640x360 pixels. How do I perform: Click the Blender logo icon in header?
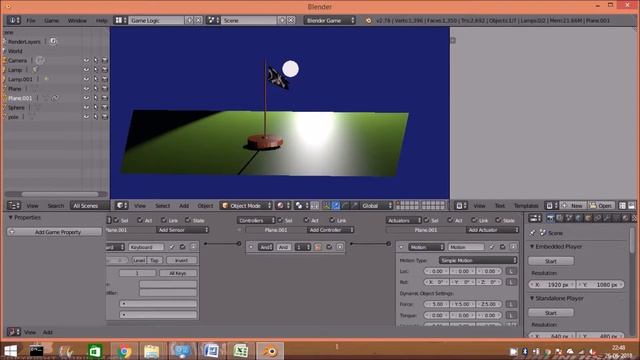point(368,20)
